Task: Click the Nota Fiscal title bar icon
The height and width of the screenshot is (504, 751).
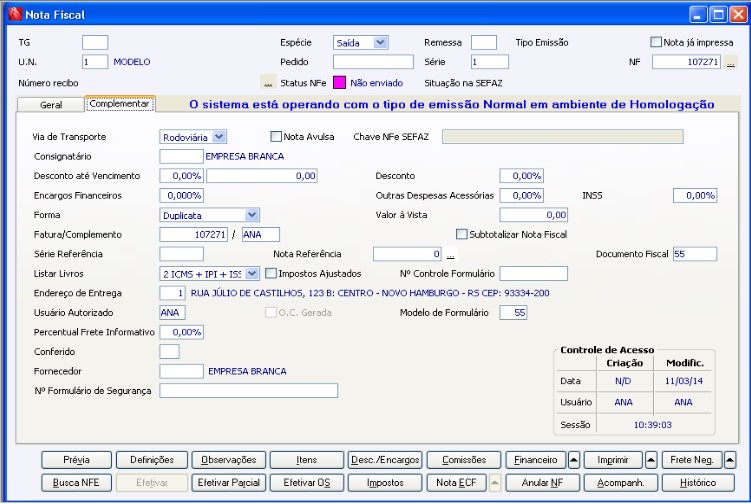Action: 14,15
